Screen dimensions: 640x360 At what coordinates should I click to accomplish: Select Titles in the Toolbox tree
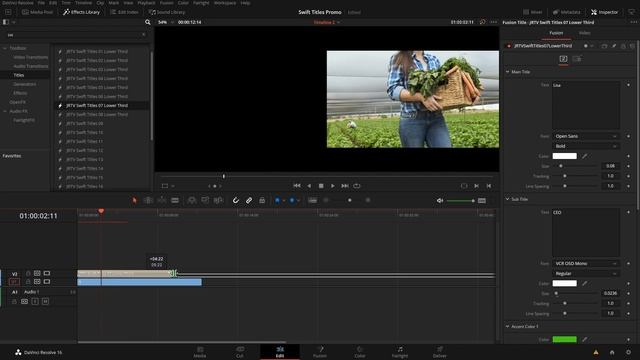(19, 75)
